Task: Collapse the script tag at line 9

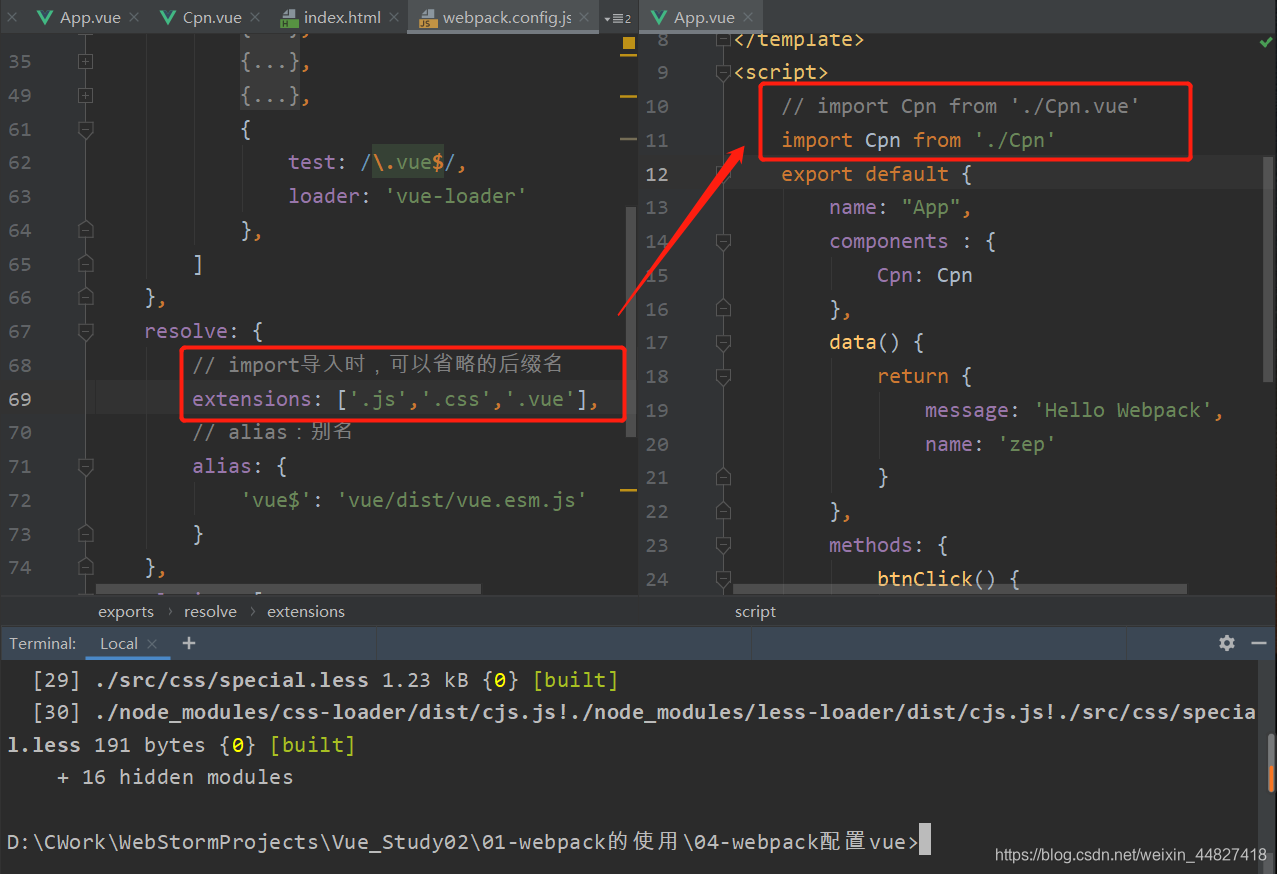Action: coord(724,72)
